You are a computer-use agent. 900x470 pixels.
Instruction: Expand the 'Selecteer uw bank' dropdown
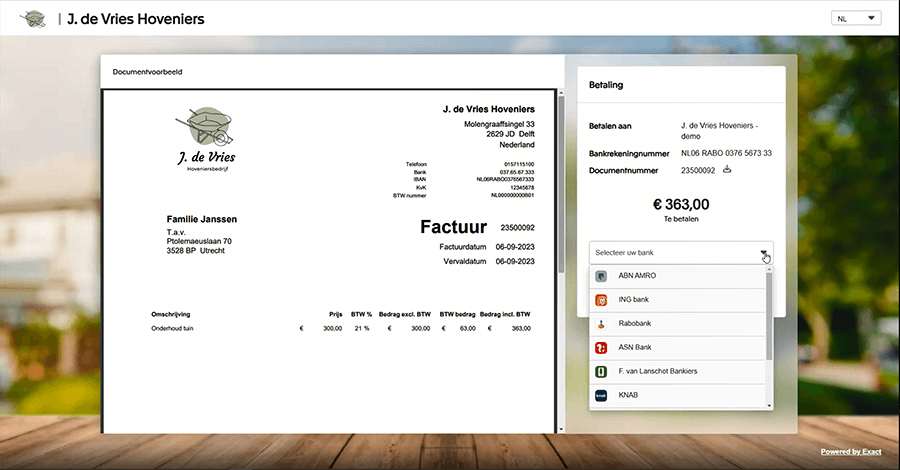click(x=681, y=253)
